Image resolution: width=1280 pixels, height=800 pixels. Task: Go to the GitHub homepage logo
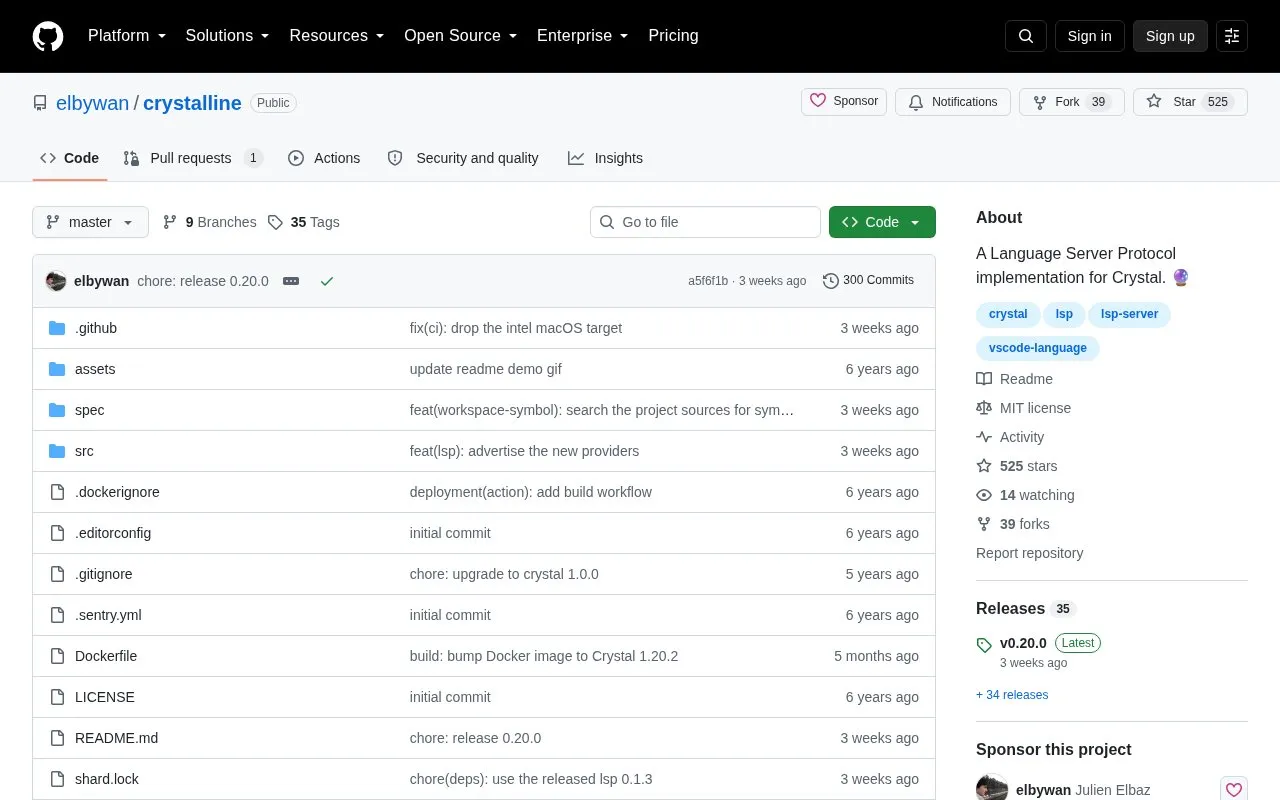coord(48,36)
